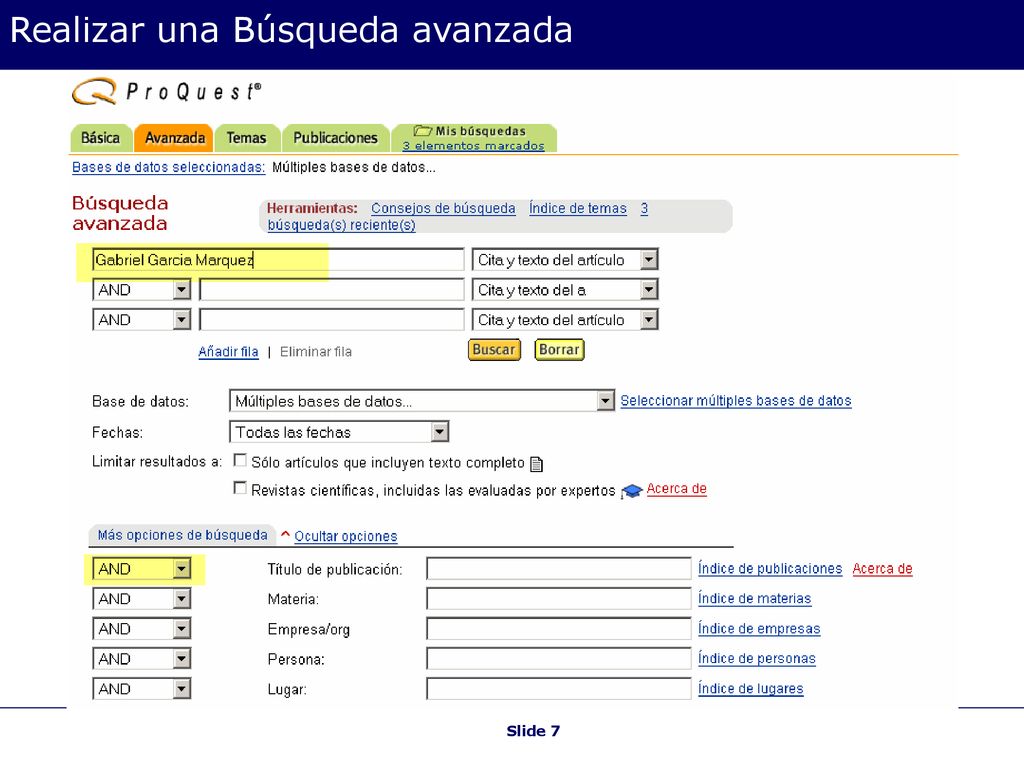Open Índice de empresas link

pyautogui.click(x=759, y=629)
